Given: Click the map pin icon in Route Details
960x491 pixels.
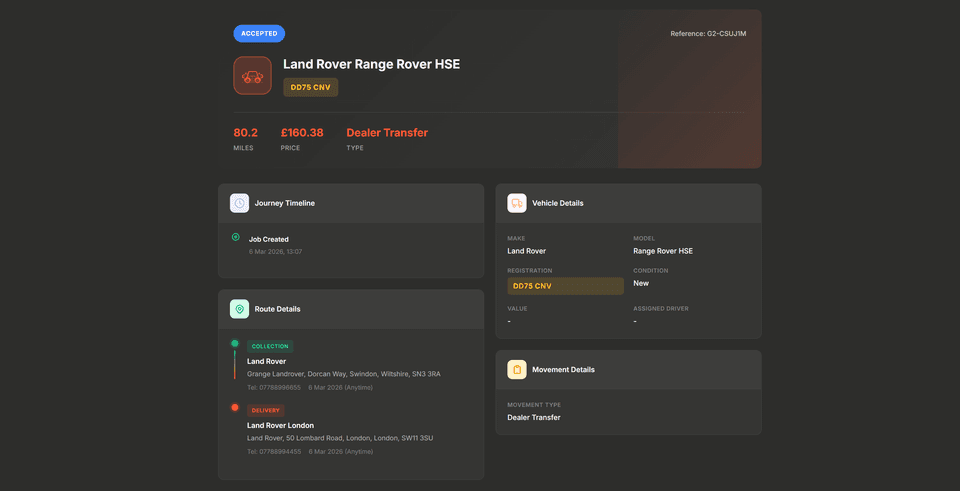Looking at the screenshot, I should coord(239,309).
